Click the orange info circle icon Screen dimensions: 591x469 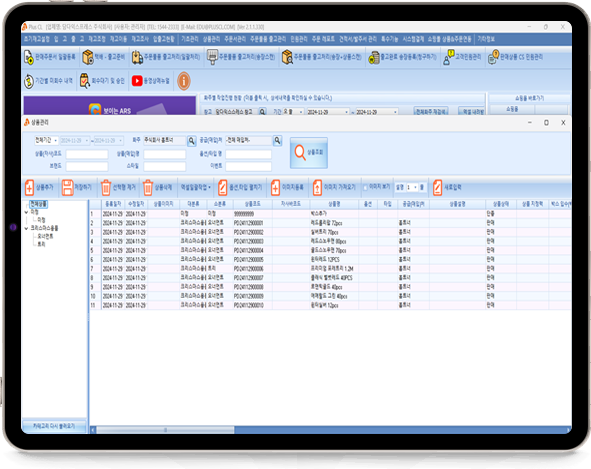coord(184,81)
